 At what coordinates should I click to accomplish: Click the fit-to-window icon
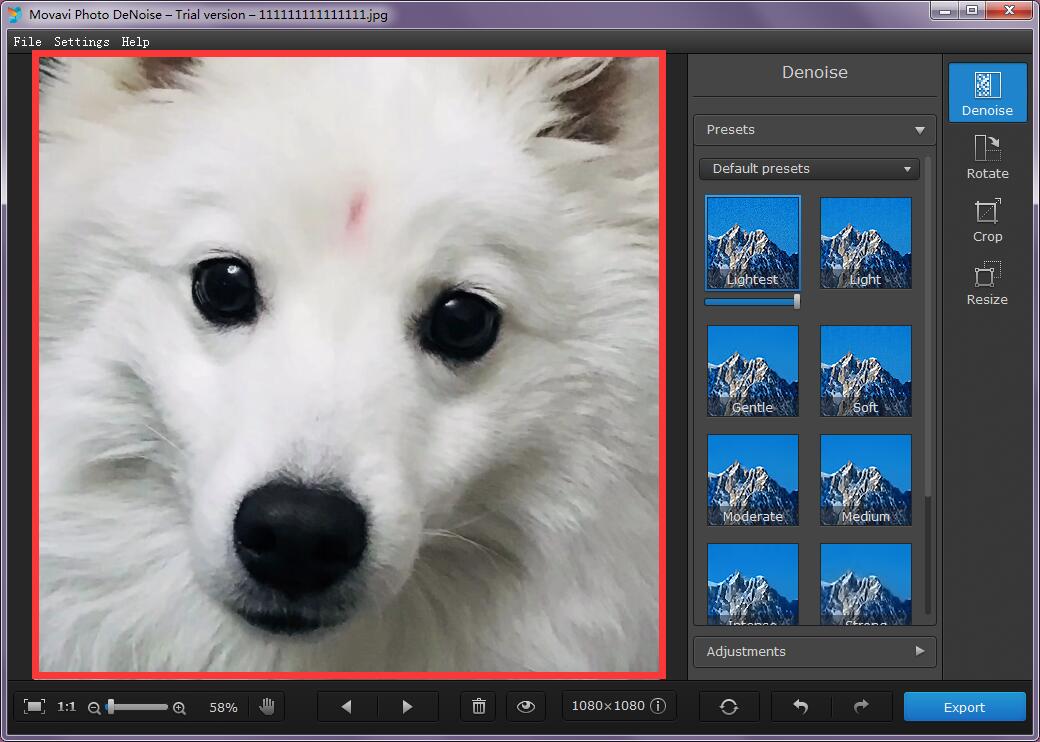pyautogui.click(x=34, y=707)
